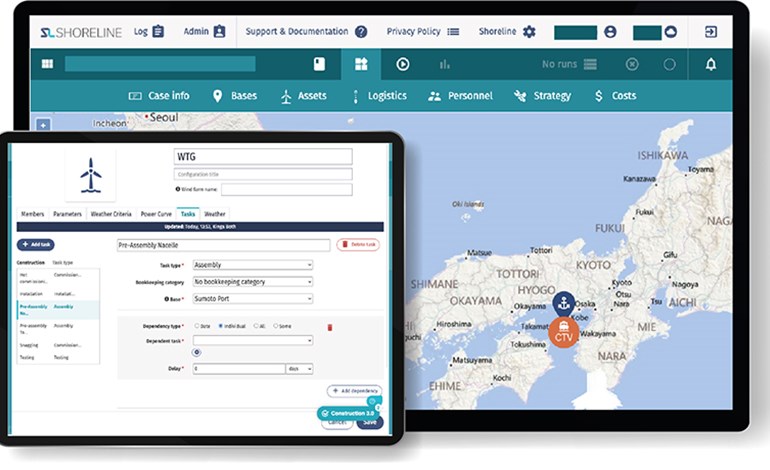
Task: Open the Task type Assembly dropdown
Action: click(252, 265)
